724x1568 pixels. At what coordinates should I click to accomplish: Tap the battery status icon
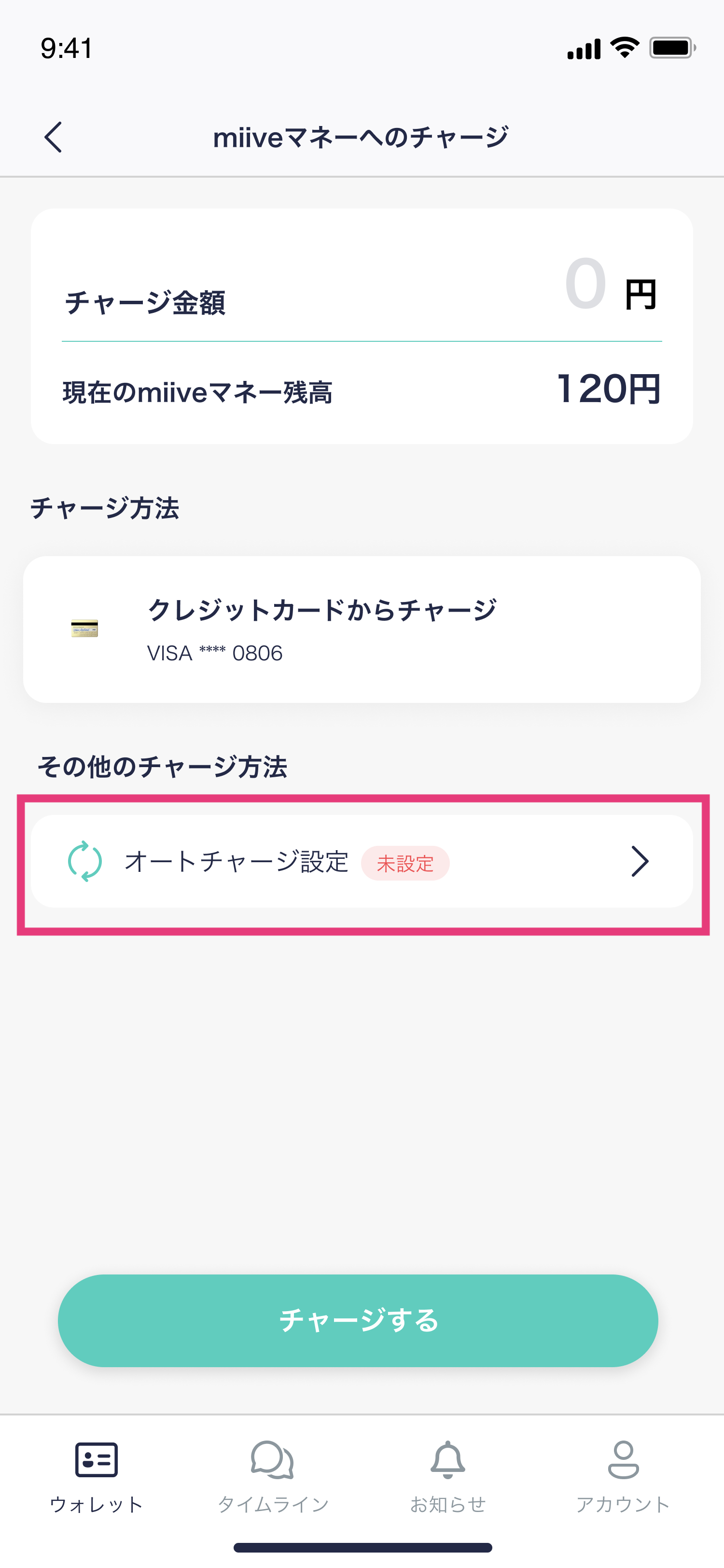672,47
